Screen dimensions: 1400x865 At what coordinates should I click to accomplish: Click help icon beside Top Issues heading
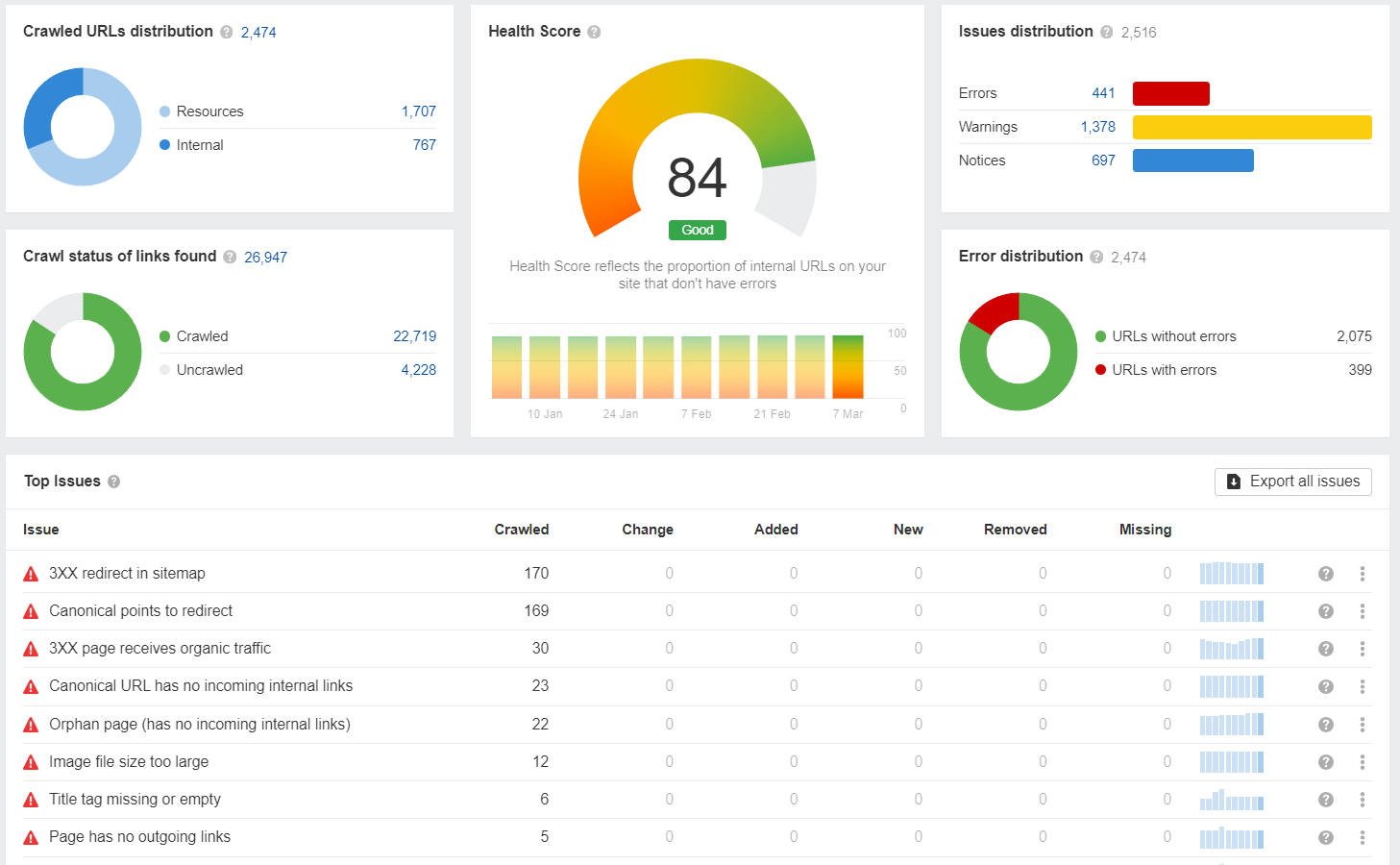click(x=113, y=482)
